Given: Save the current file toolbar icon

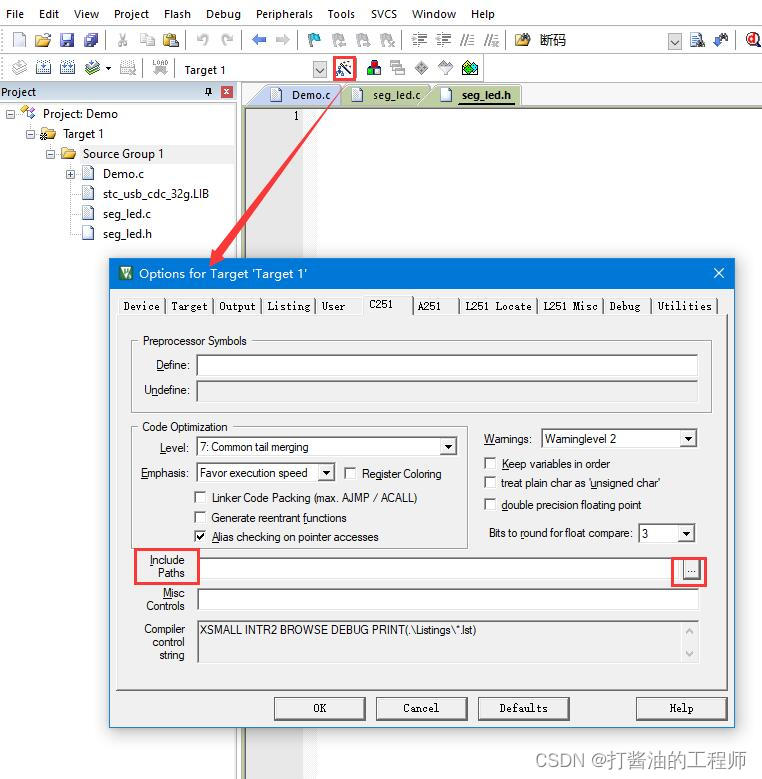Looking at the screenshot, I should 67,40.
